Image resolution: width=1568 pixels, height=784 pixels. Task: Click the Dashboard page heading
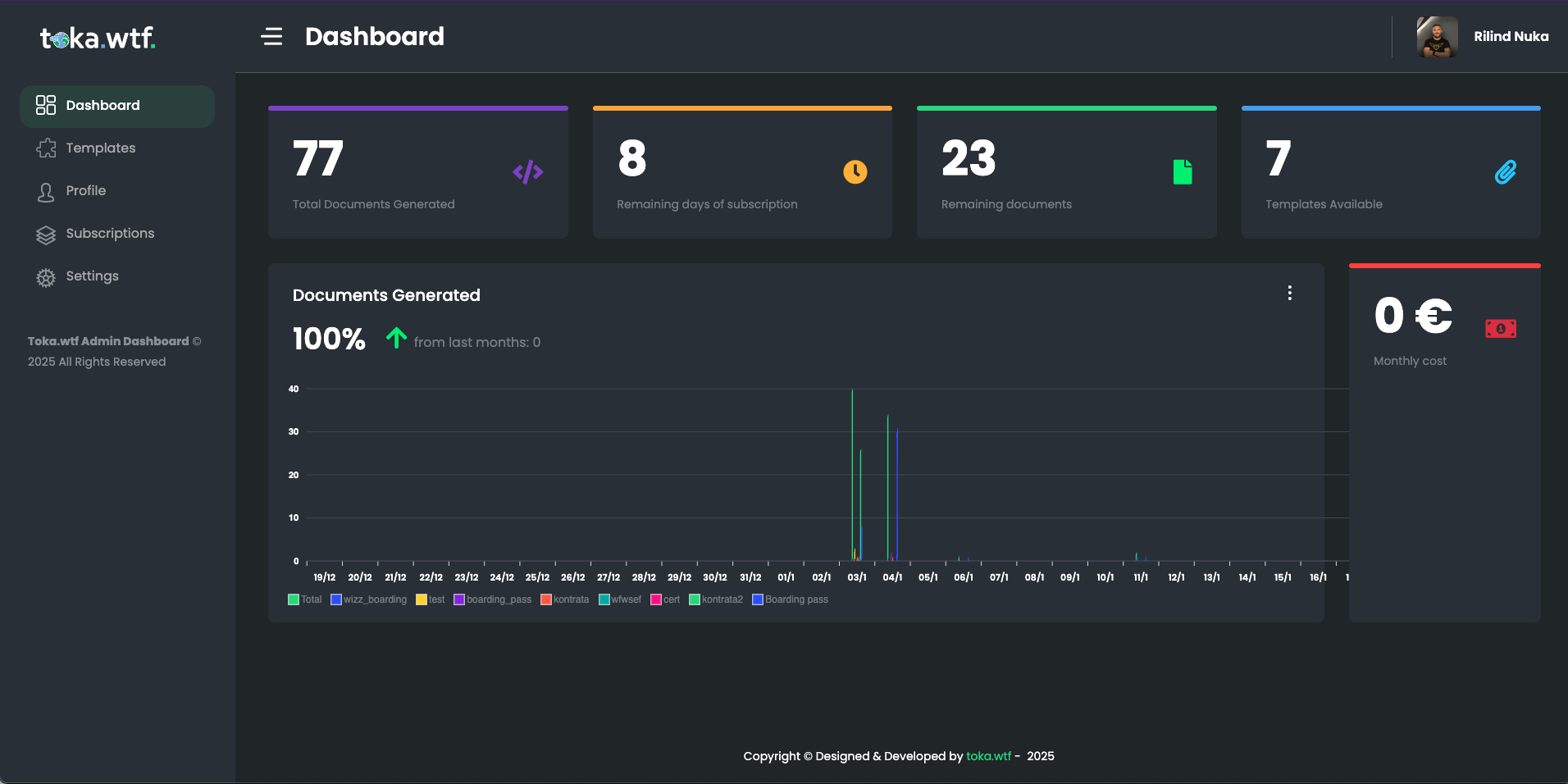point(375,37)
